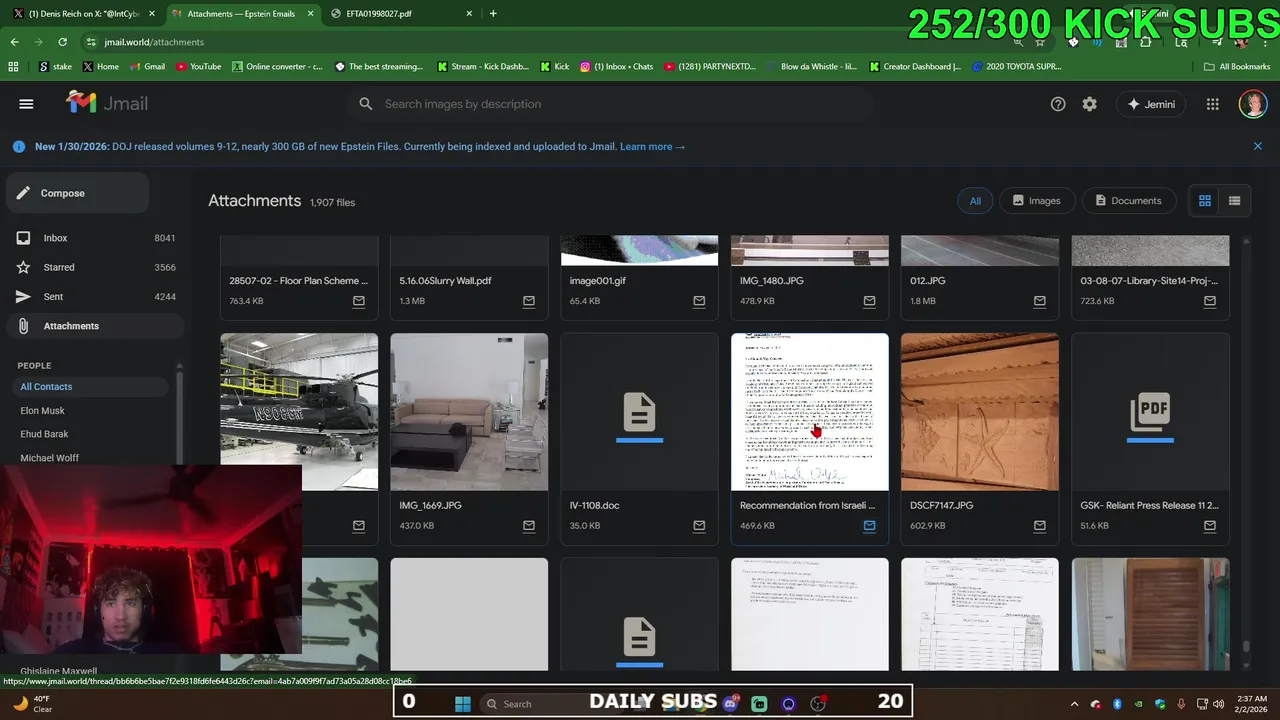
Task: Follow the Learn more link
Action: 652,146
